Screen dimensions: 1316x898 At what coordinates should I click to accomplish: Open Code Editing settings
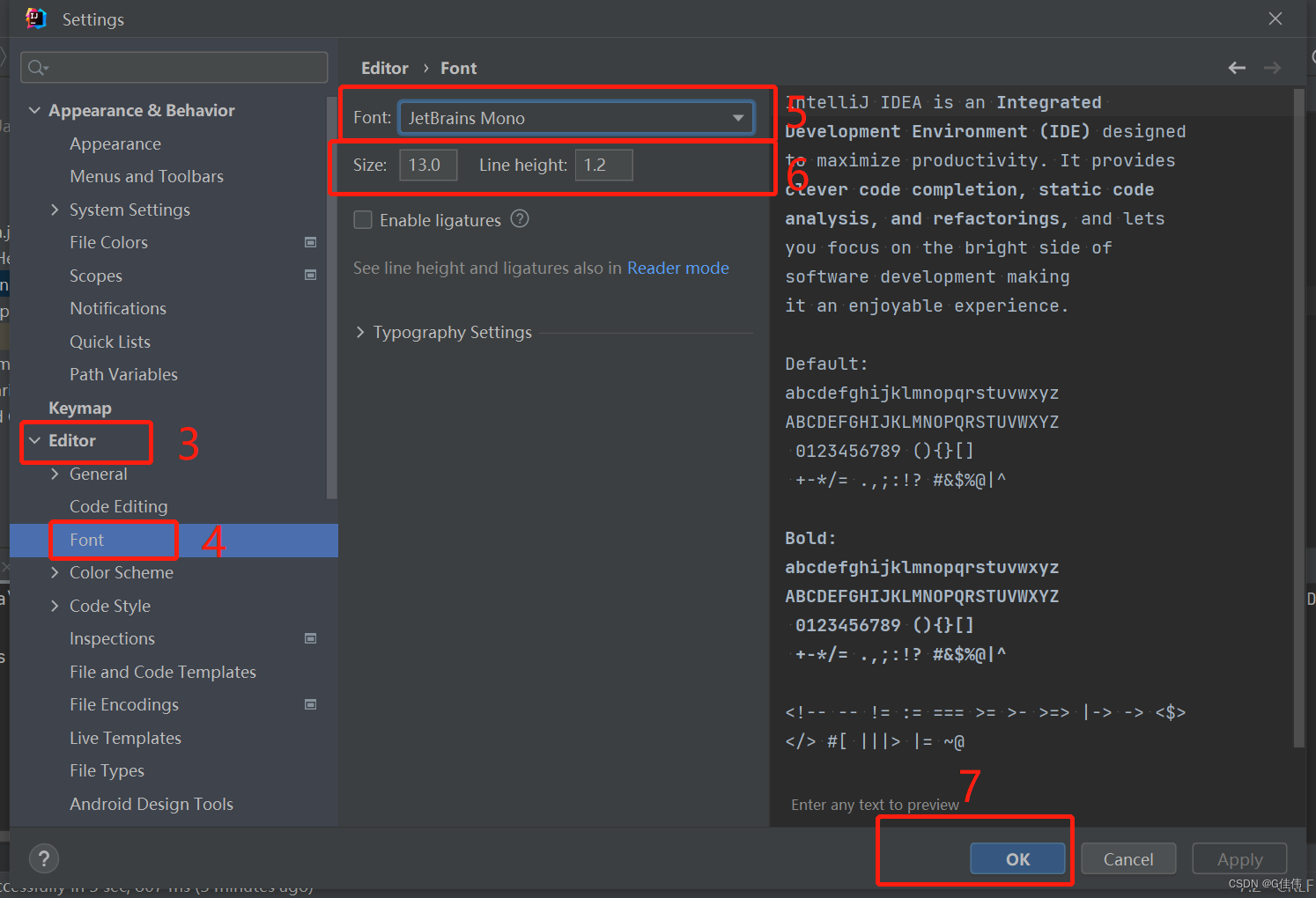(x=118, y=506)
